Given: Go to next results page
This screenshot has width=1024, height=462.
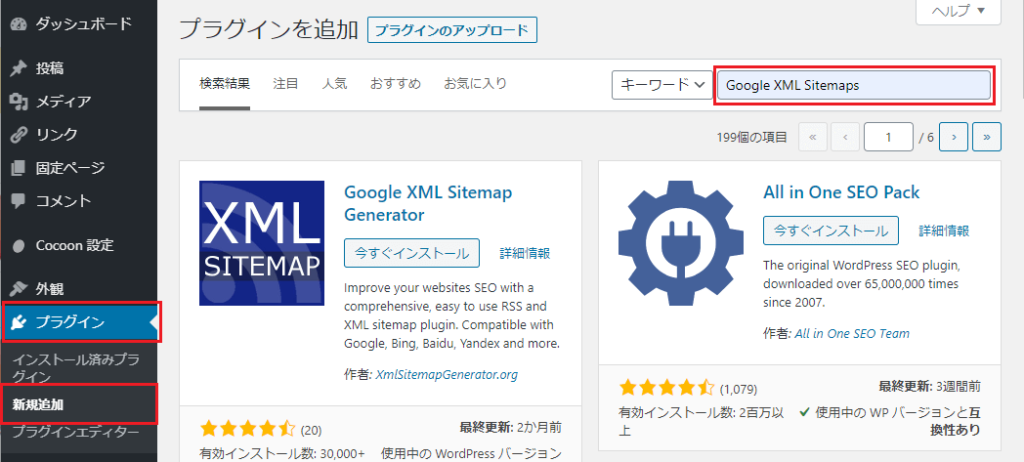Looking at the screenshot, I should coord(954,137).
